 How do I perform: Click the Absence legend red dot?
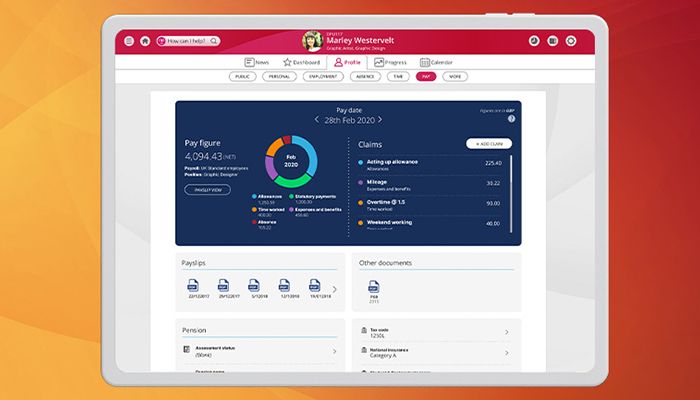(x=254, y=222)
